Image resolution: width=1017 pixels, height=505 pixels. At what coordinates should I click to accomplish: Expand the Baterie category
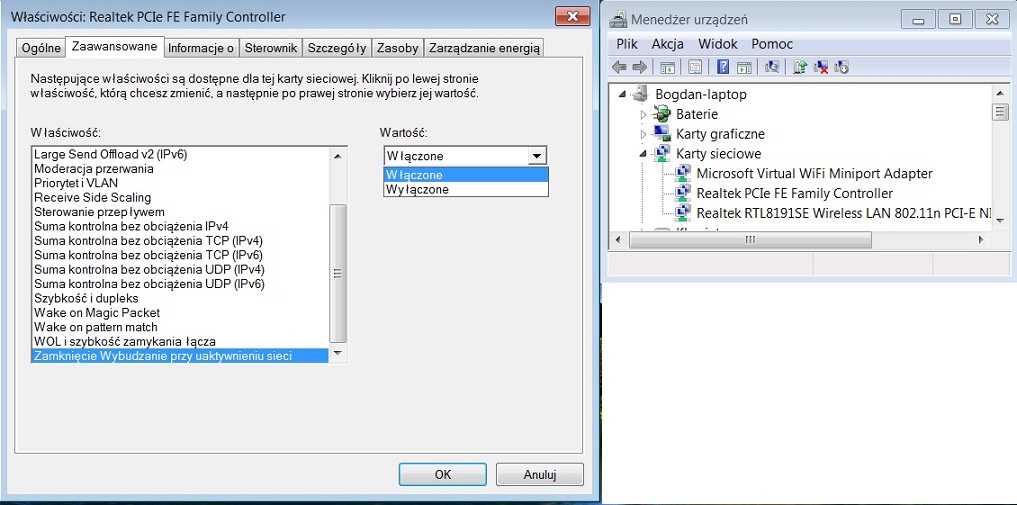pyautogui.click(x=643, y=115)
